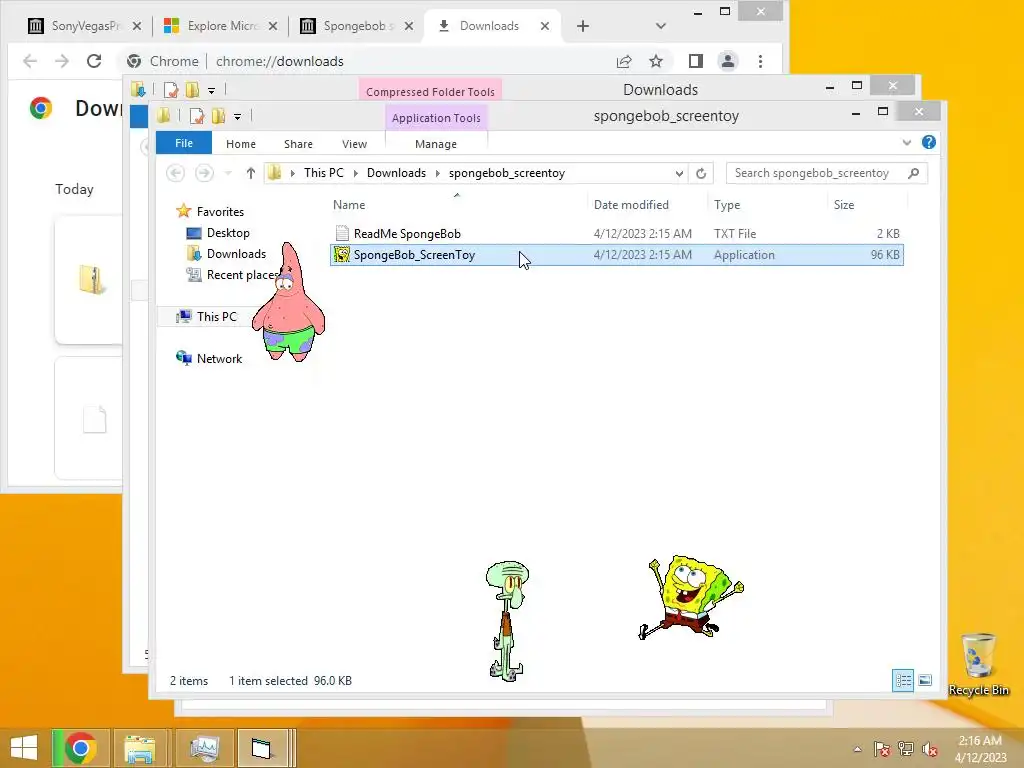1024x768 pixels.
Task: Select Compressed Folder Tools tab in Downloads window
Action: (x=430, y=91)
